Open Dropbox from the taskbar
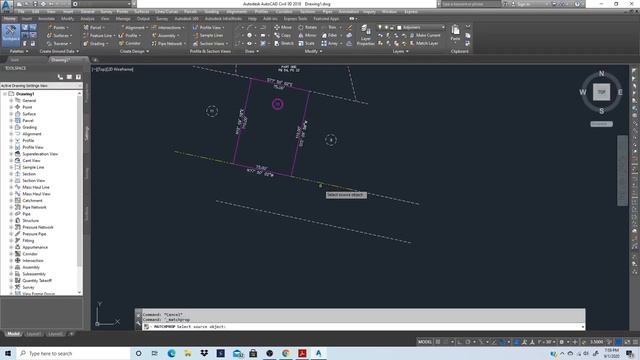This screenshot has height=360, width=640. click(x=204, y=353)
